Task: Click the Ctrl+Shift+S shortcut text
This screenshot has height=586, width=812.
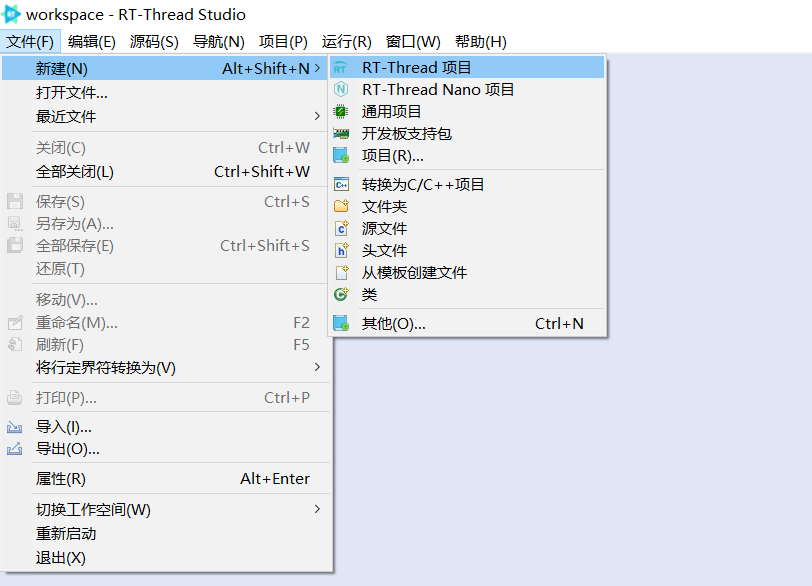Action: pos(265,245)
